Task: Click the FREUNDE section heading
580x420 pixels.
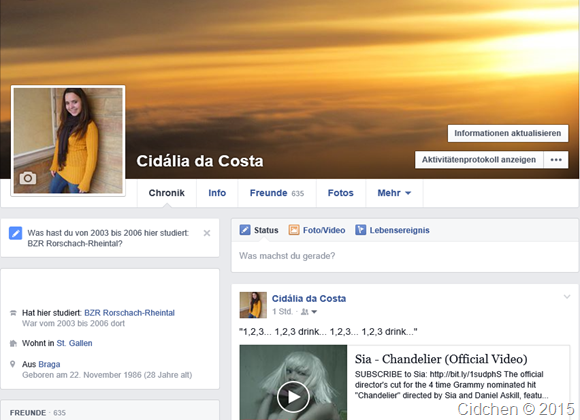Action: (28, 413)
